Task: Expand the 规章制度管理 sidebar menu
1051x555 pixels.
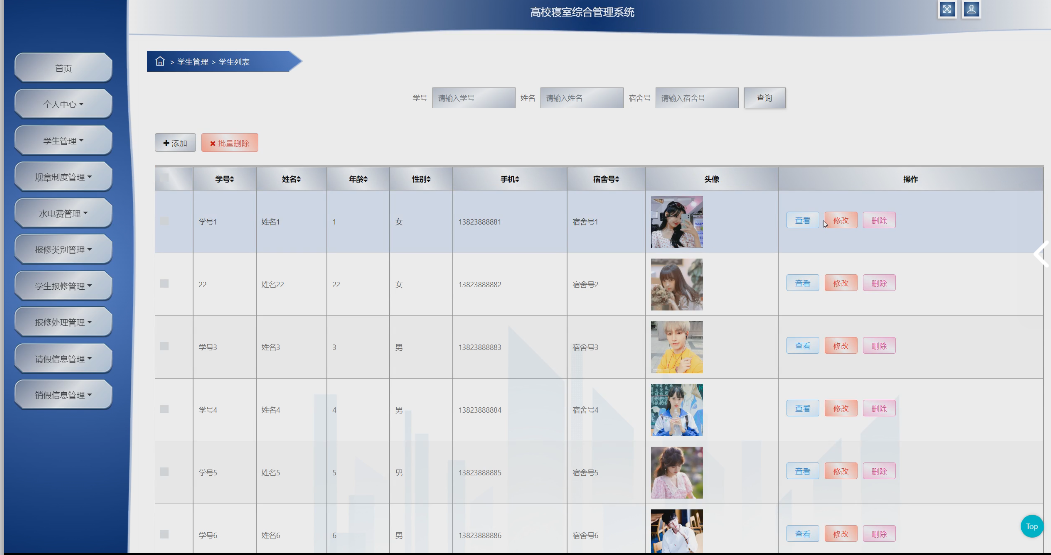Action: point(63,177)
